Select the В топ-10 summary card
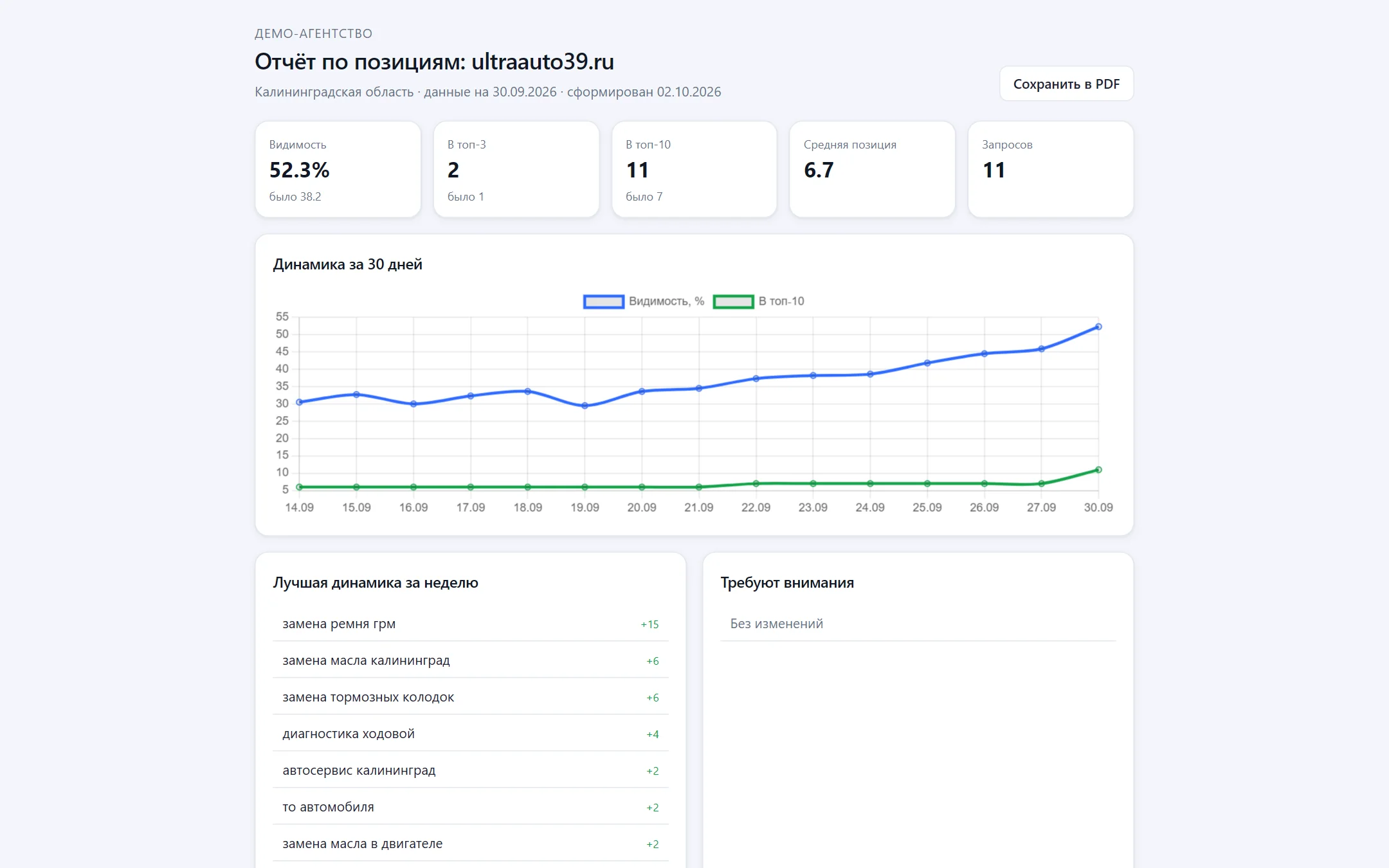Image resolution: width=1389 pixels, height=868 pixels. pyautogui.click(x=694, y=170)
